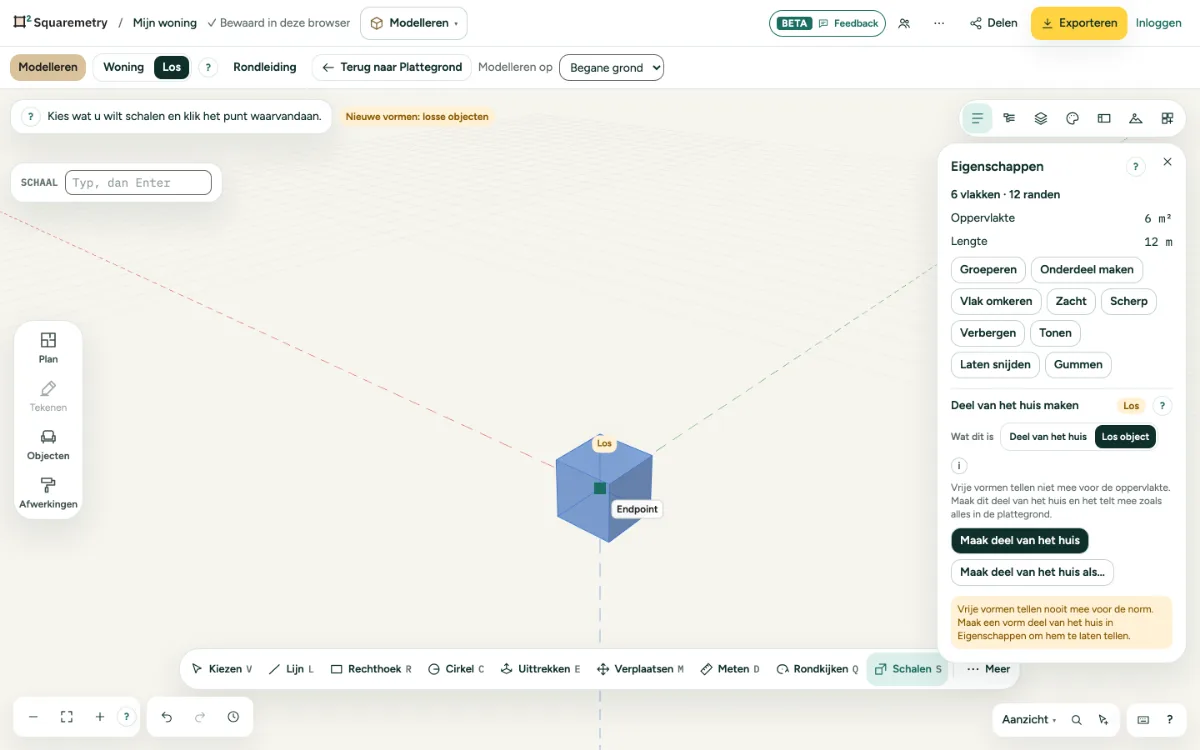Expand the Meer tools menu
The image size is (1200, 750).
[988, 669]
